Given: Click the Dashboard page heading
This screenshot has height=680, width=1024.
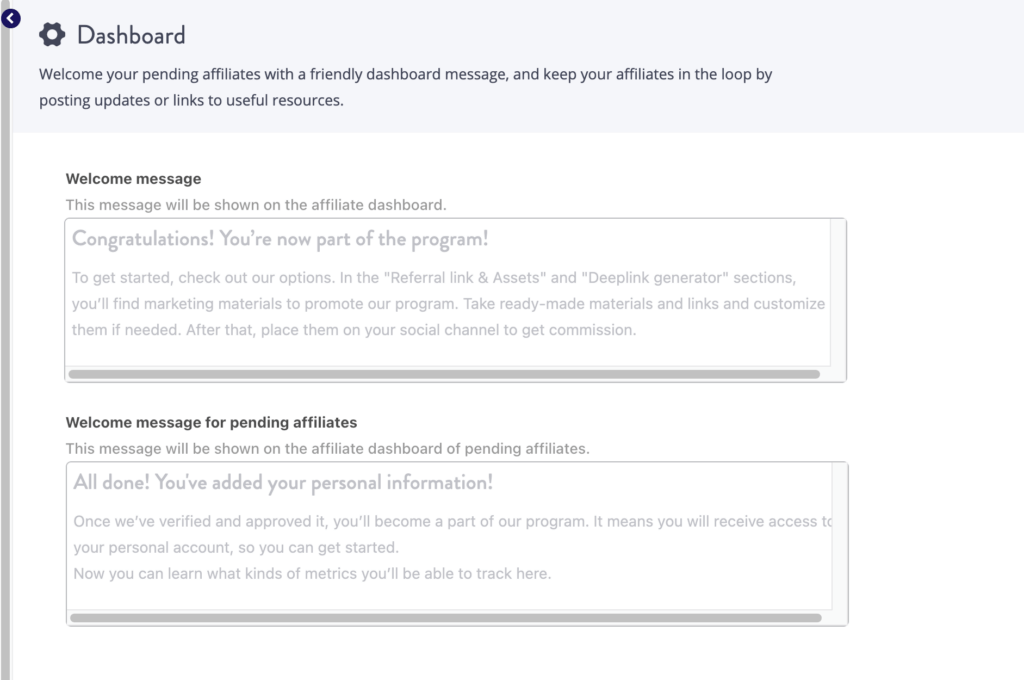Looking at the screenshot, I should tap(131, 35).
